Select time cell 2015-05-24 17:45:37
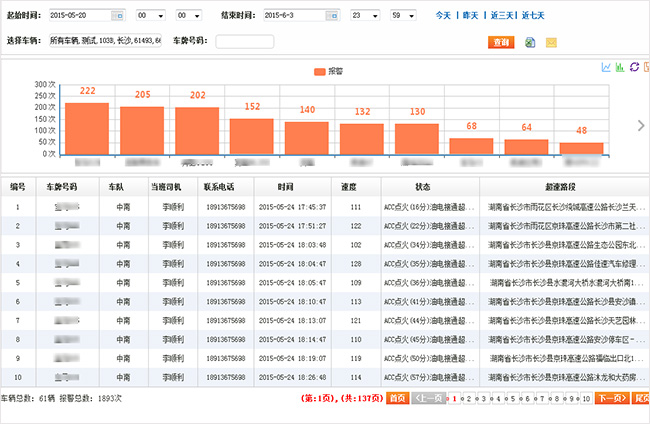 (292, 207)
